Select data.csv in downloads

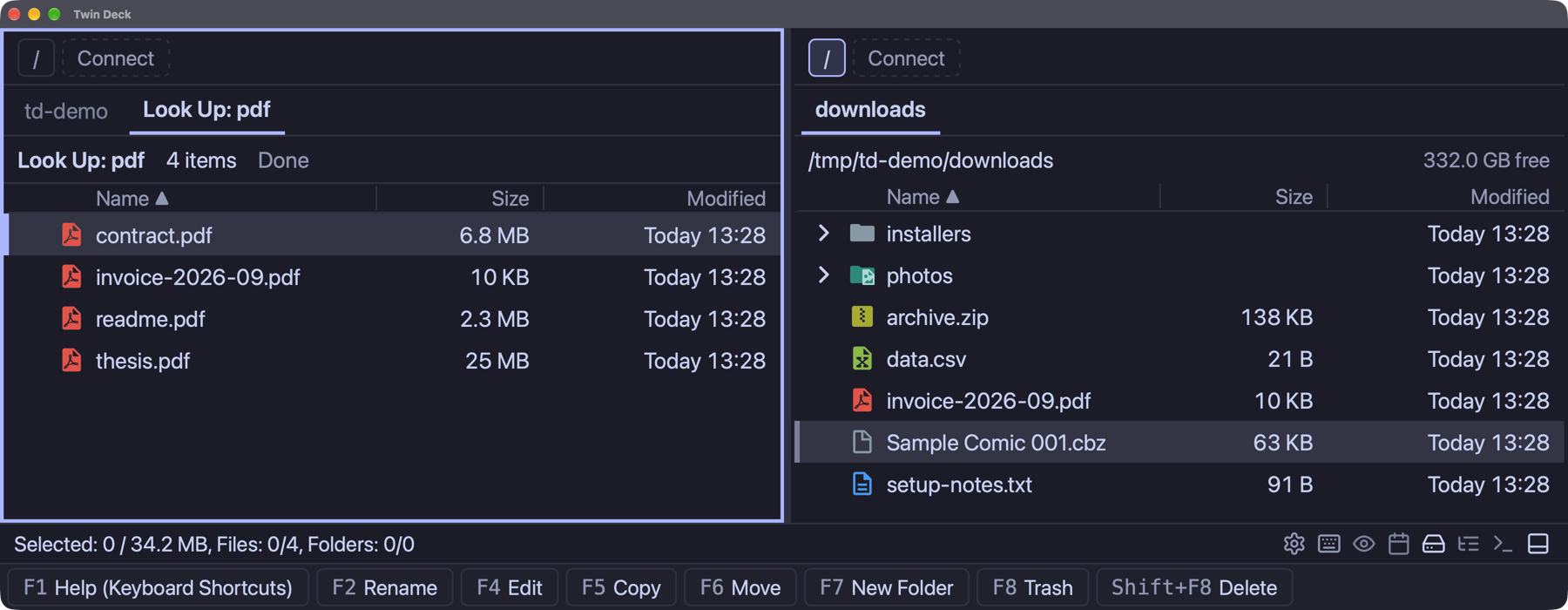coord(1180,358)
